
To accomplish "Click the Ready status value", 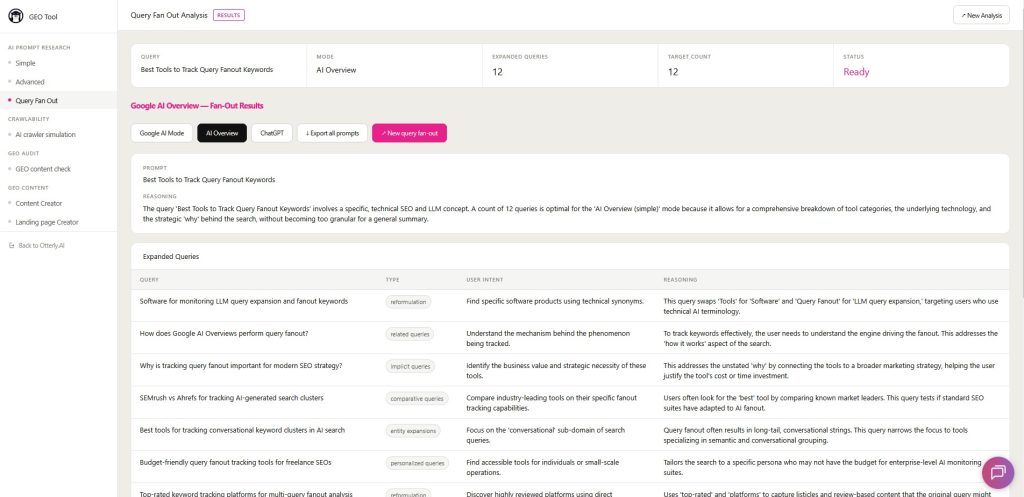I will [856, 72].
